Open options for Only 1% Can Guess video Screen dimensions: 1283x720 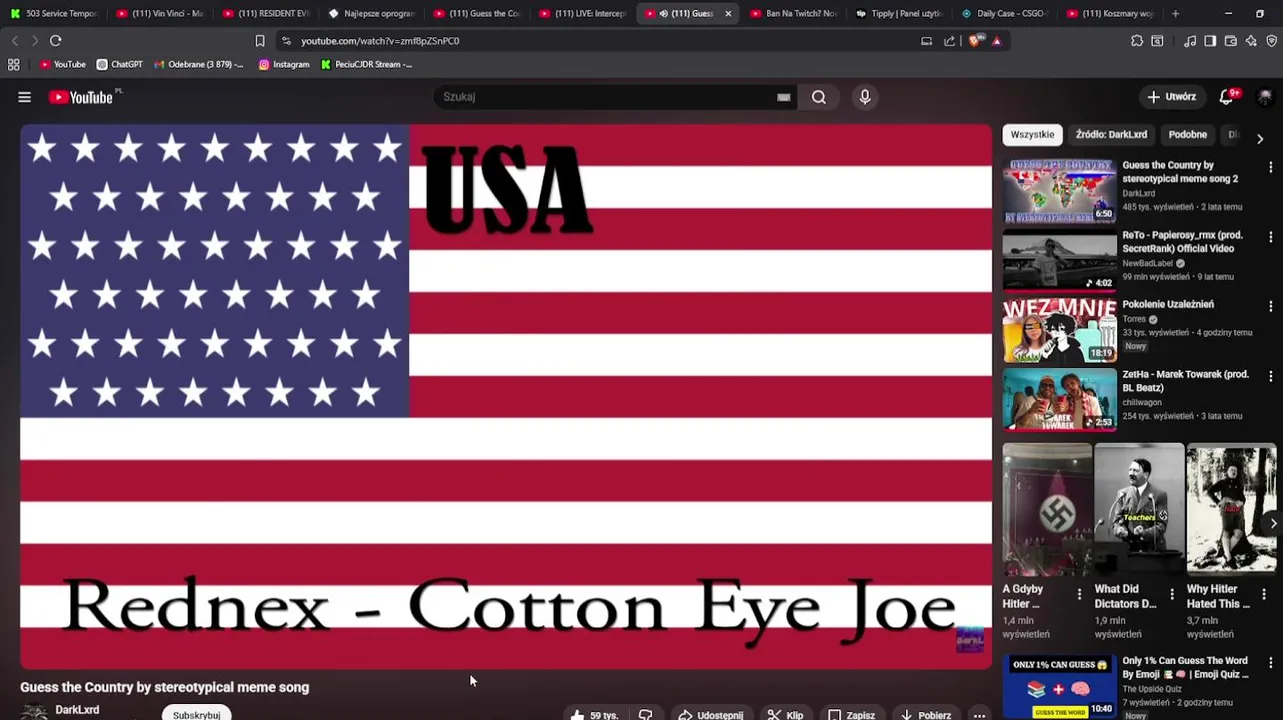(x=1270, y=664)
